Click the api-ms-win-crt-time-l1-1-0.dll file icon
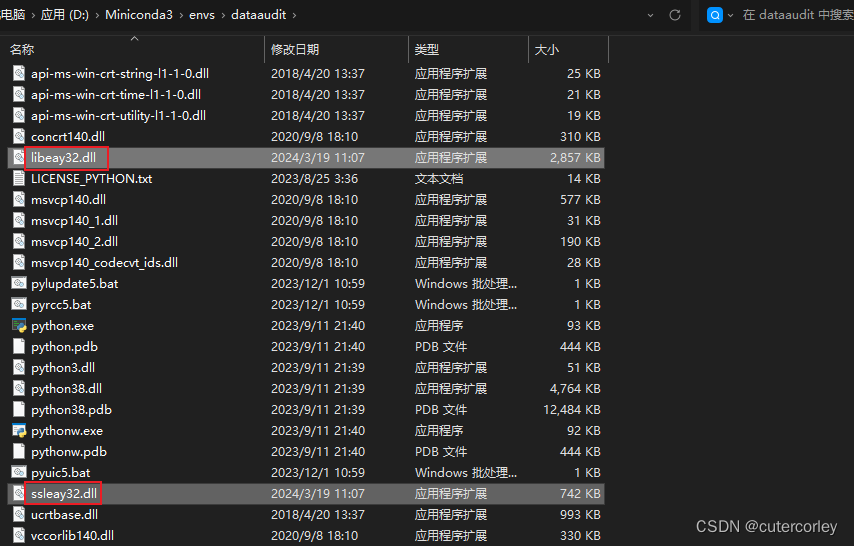854x546 pixels. coord(19,95)
